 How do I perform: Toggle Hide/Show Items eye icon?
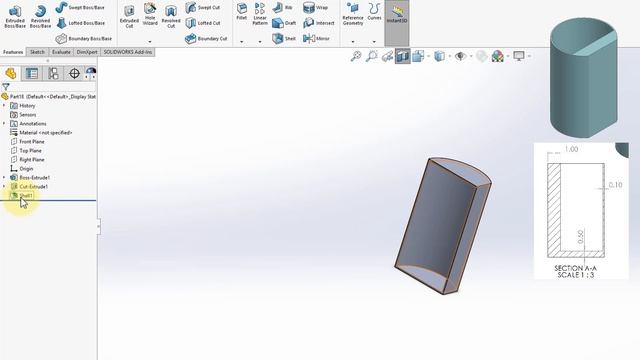pyautogui.click(x=460, y=56)
